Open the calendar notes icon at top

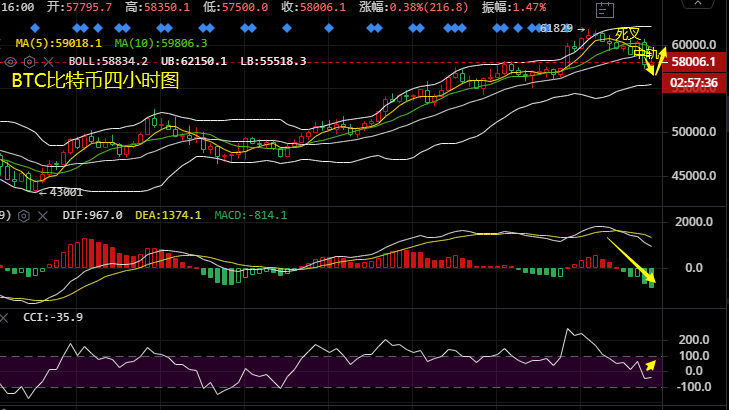604,11
